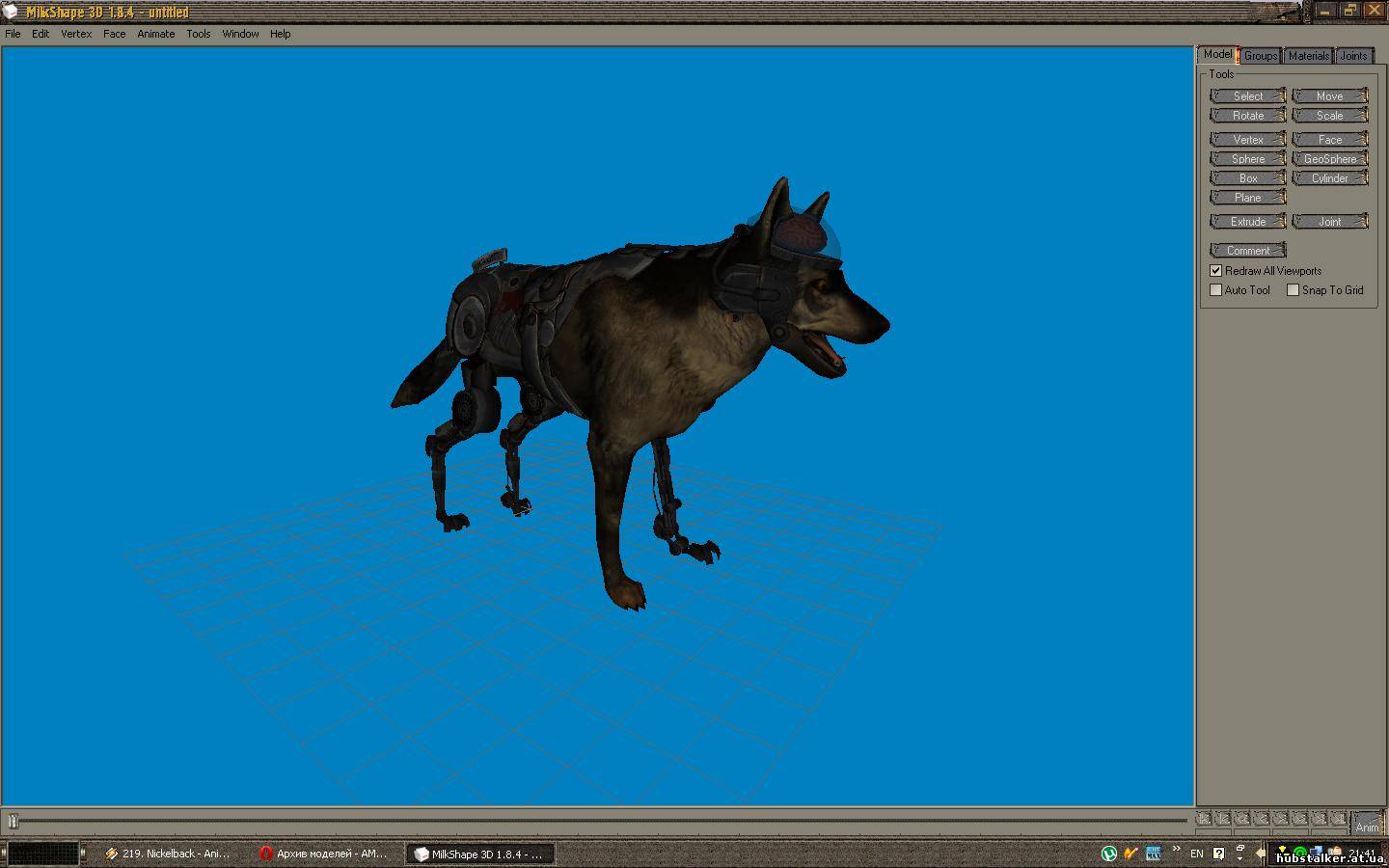Enable Auto Tool checkbox
The height and width of the screenshot is (868, 1389).
(1216, 290)
